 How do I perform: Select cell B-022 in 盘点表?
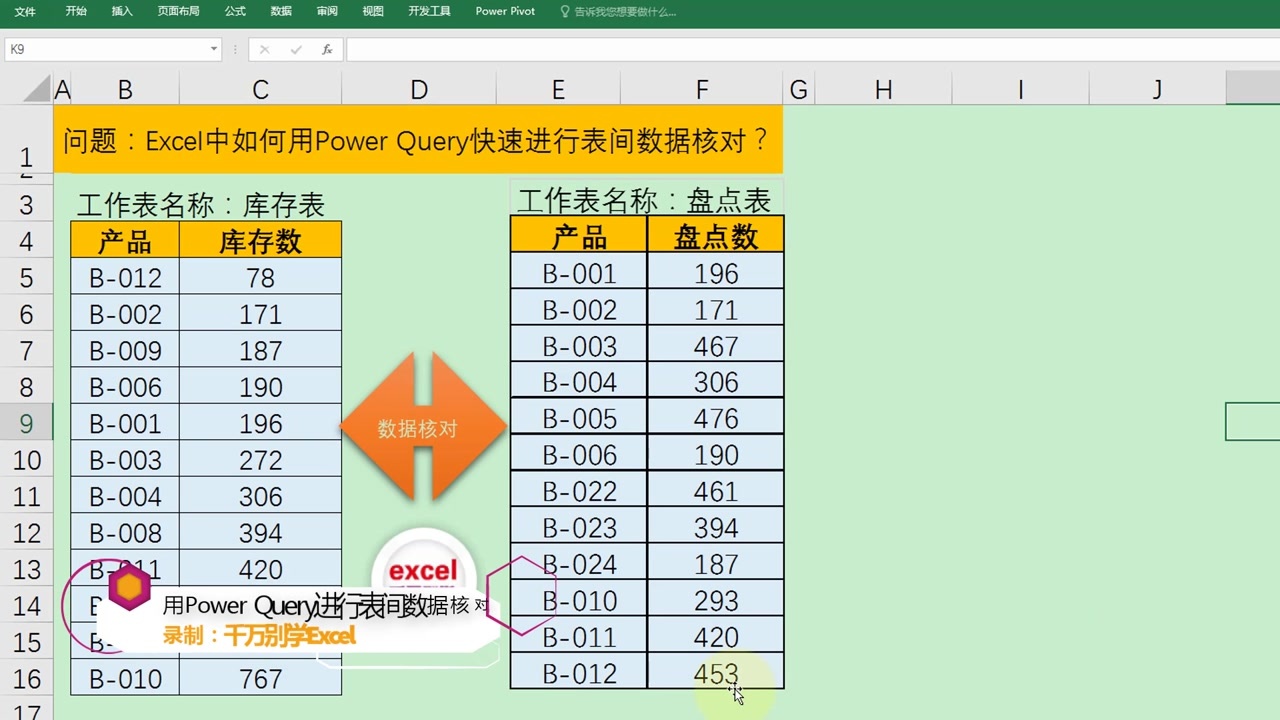point(579,491)
